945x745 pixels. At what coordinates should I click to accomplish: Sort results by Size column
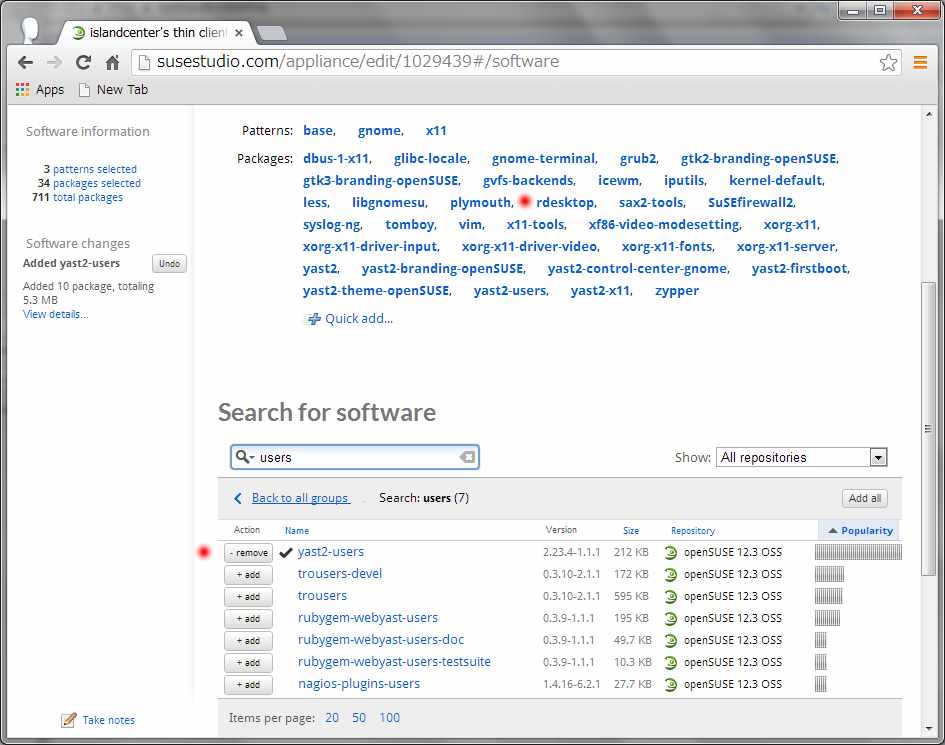631,530
